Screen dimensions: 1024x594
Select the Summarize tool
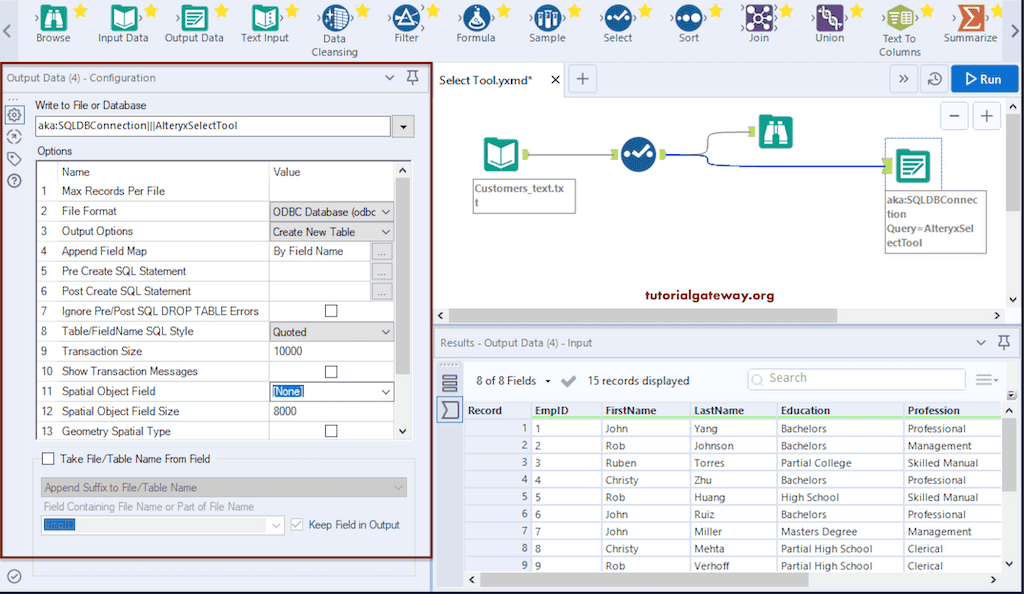(x=969, y=20)
